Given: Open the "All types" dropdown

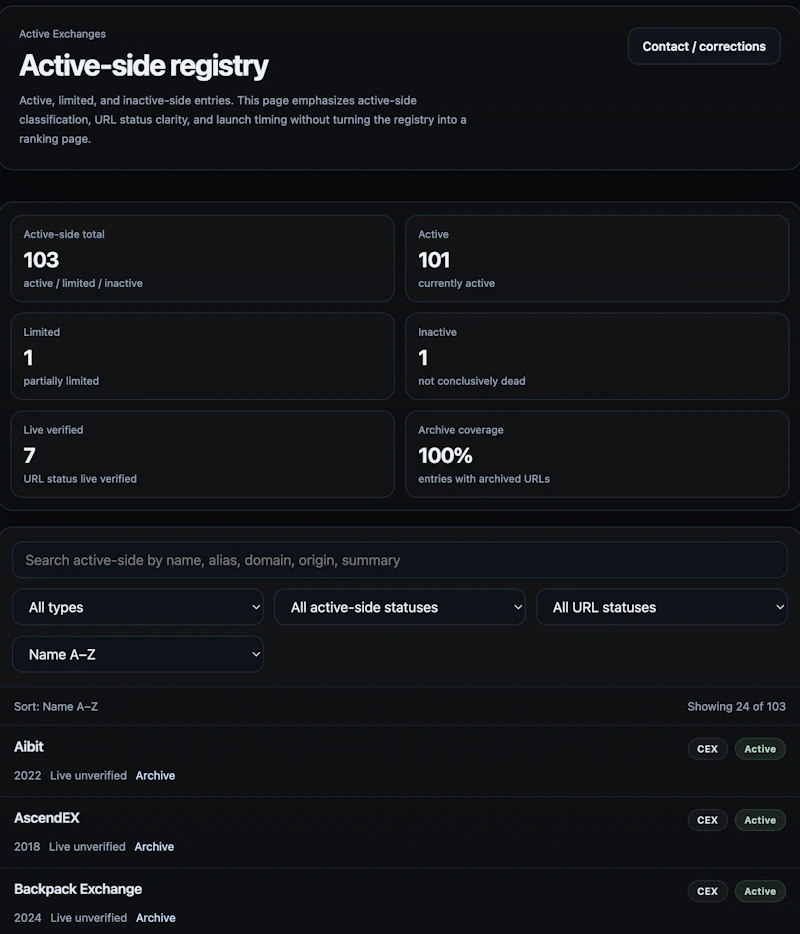Looking at the screenshot, I should pos(138,607).
